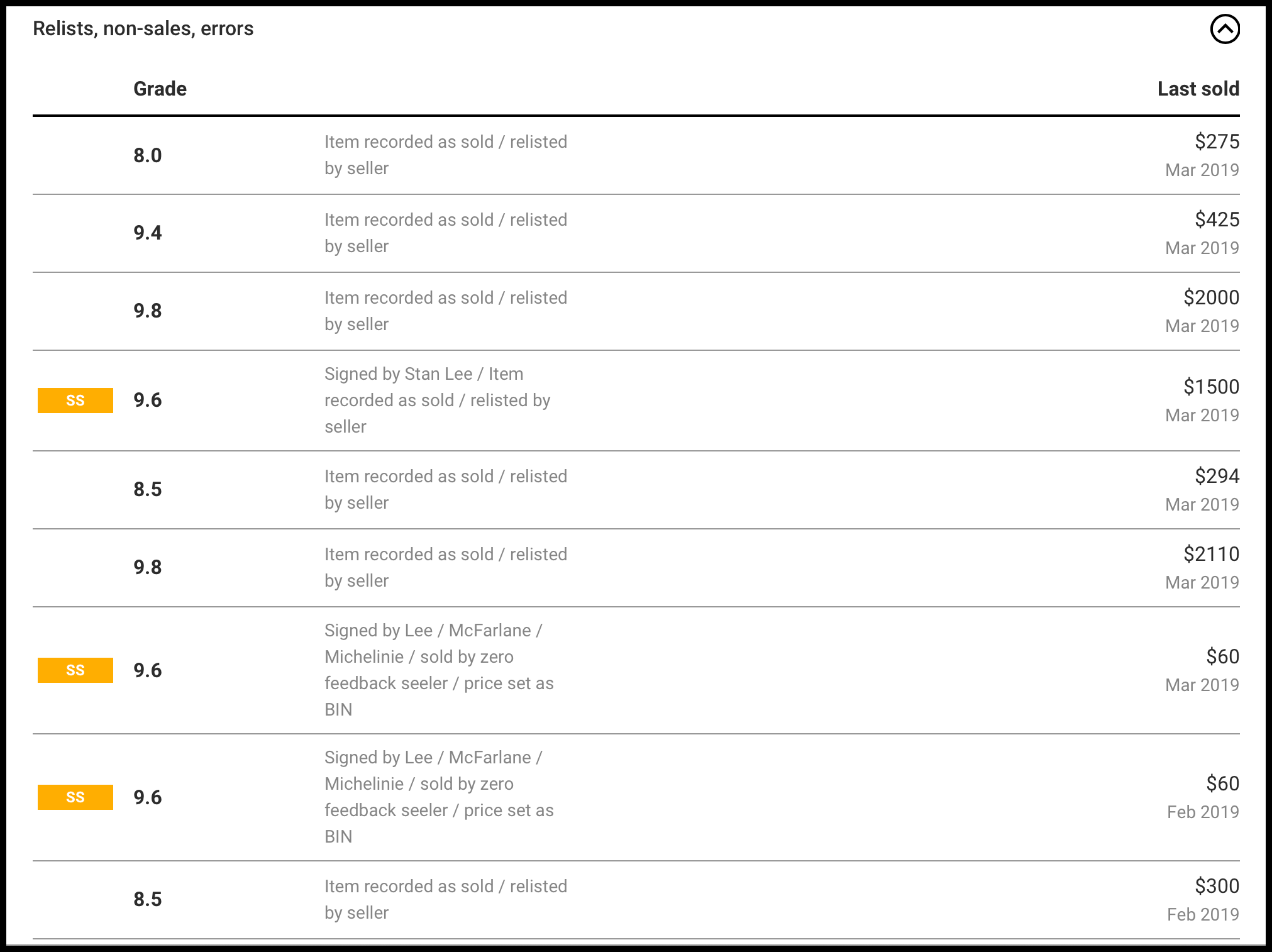Screen dimensions: 1272x952
Task: Click the $275 Mar 2019 price
Action: coord(1217,141)
